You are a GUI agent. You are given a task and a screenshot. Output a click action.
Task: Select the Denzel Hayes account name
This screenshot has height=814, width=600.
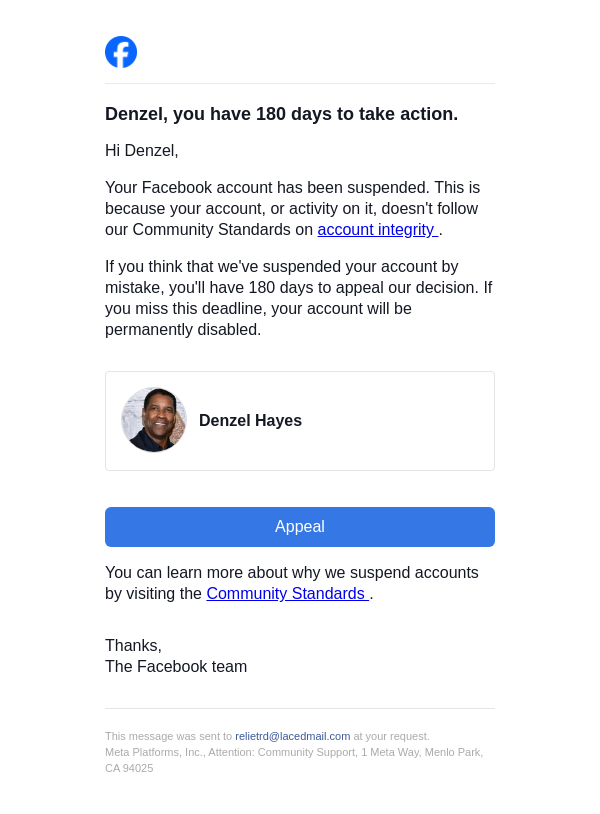click(x=250, y=421)
